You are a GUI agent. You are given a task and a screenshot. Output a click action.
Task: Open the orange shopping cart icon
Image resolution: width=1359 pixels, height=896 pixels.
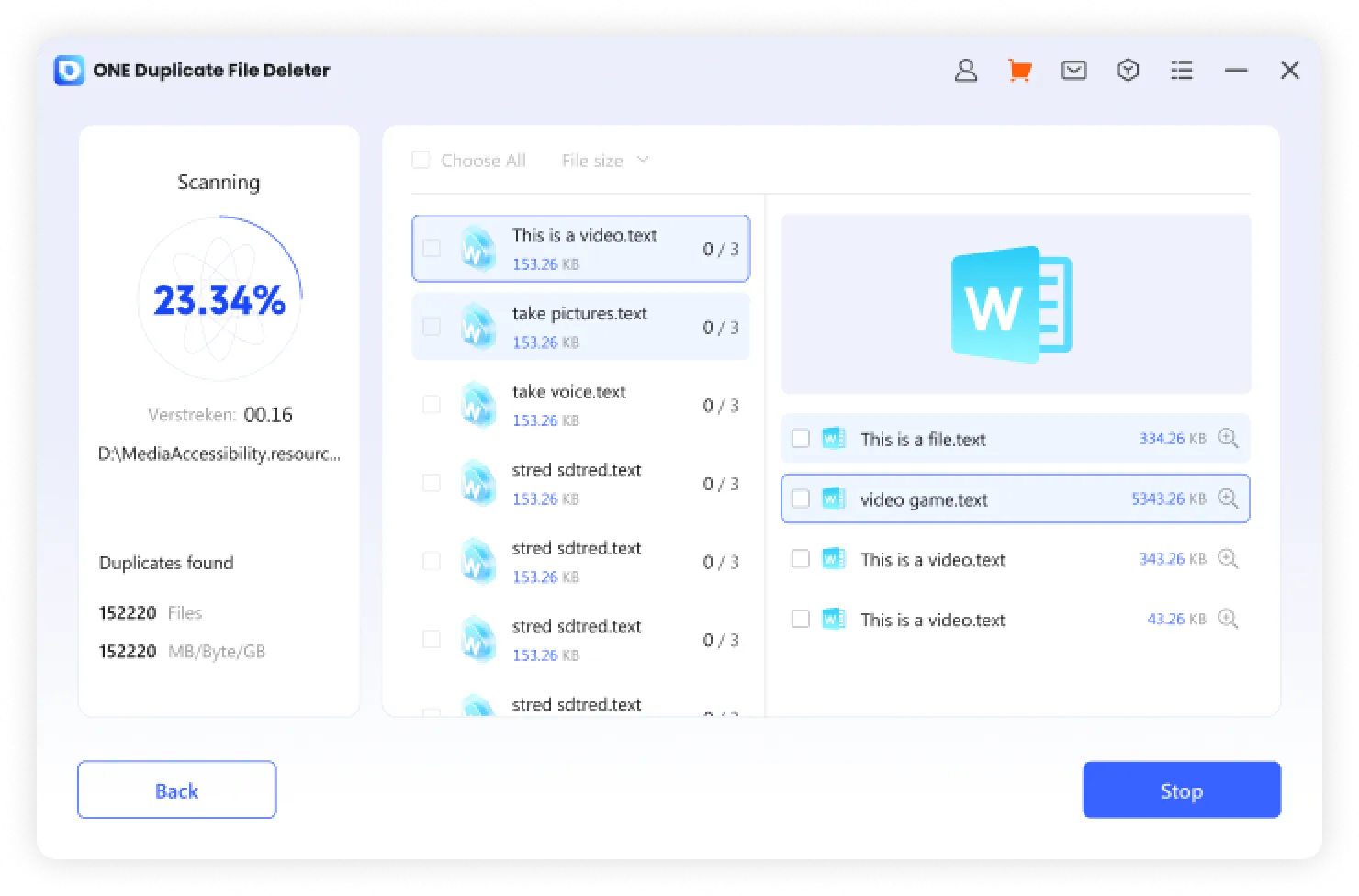click(1019, 71)
